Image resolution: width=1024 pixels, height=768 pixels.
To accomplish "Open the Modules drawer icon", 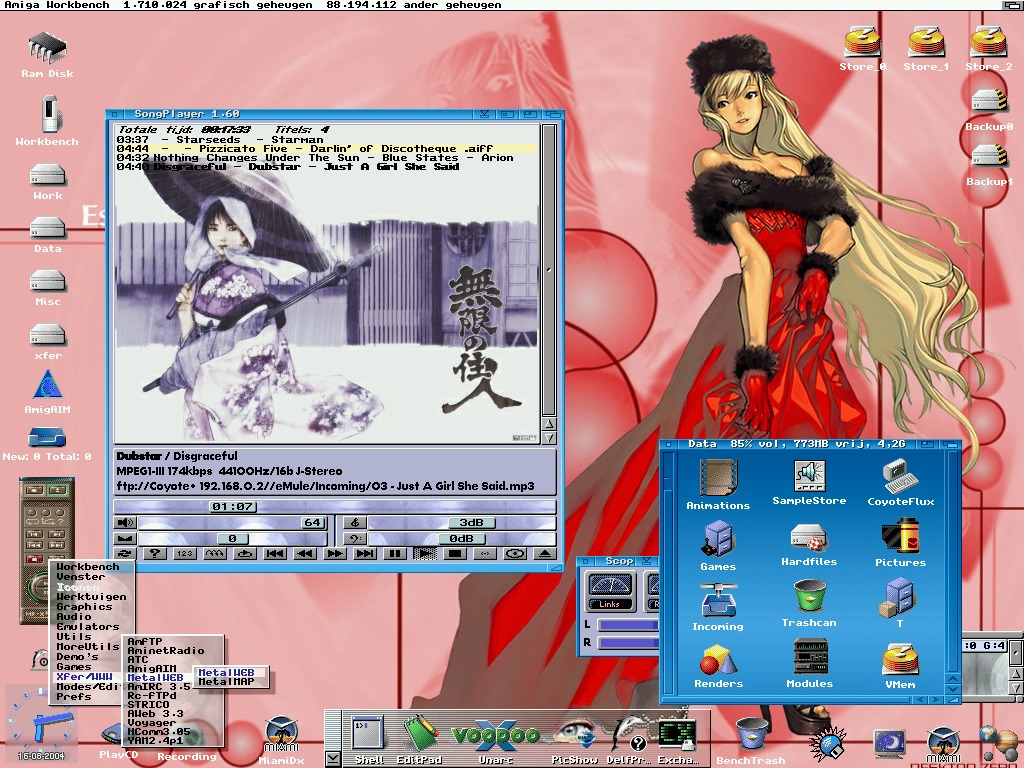I will (x=809, y=664).
